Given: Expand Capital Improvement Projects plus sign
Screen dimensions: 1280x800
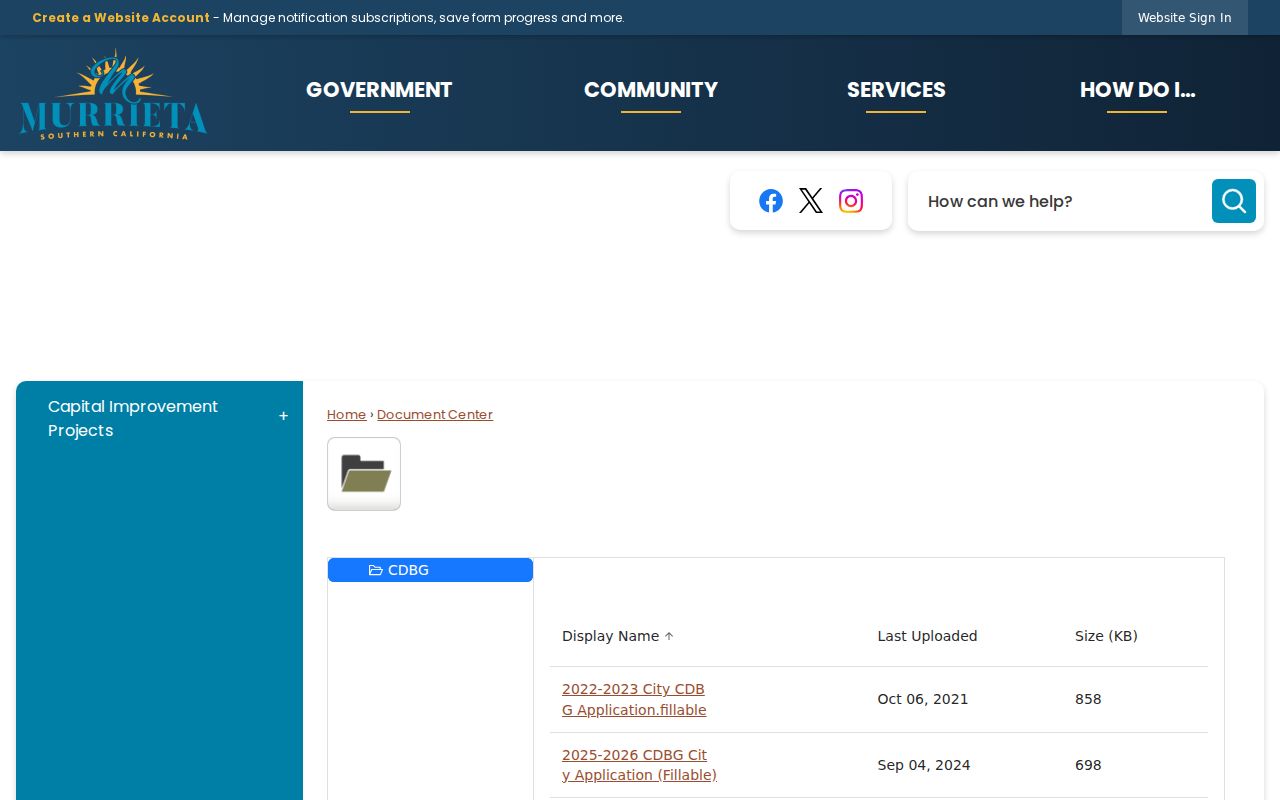Looking at the screenshot, I should click(x=283, y=416).
